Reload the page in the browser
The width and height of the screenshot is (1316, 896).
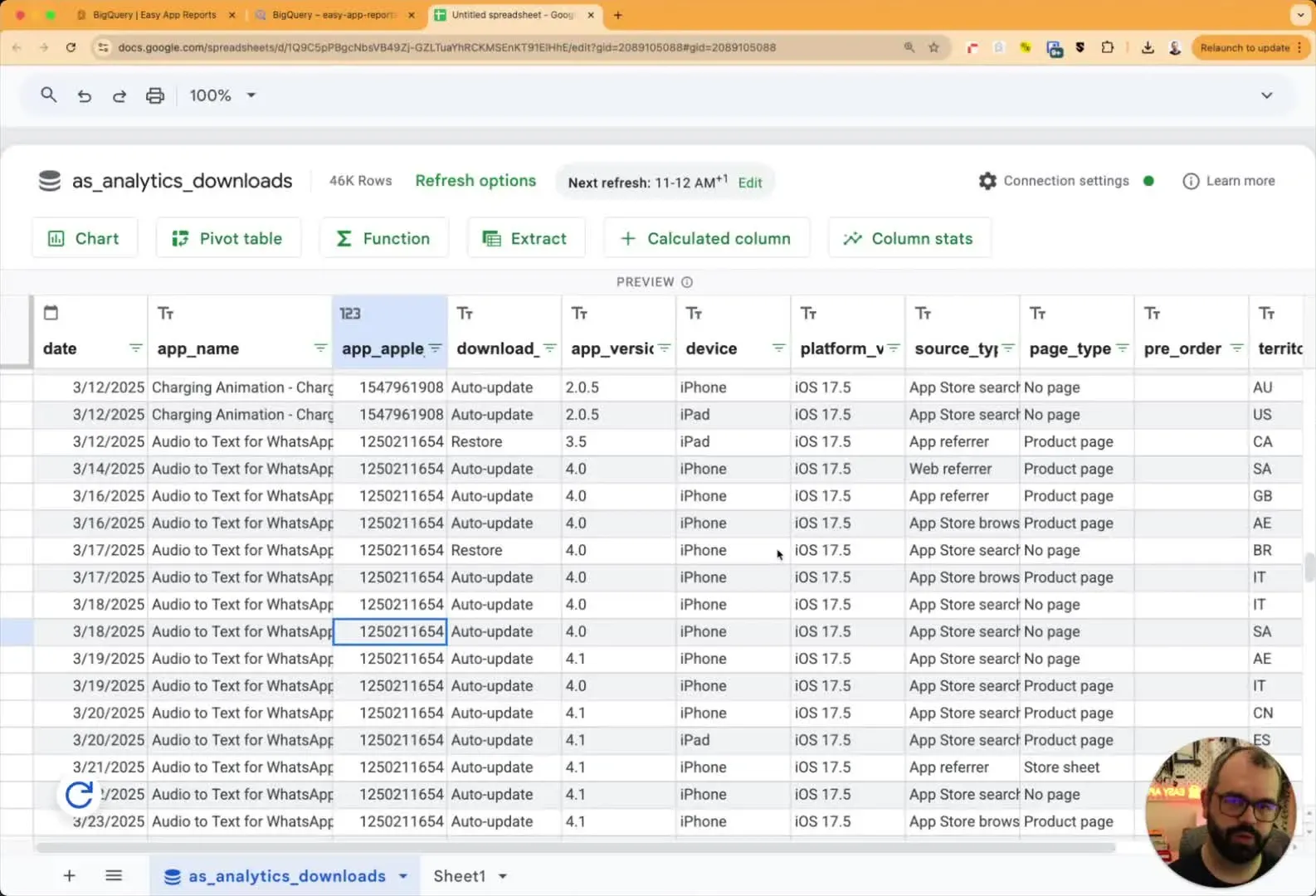71,48
